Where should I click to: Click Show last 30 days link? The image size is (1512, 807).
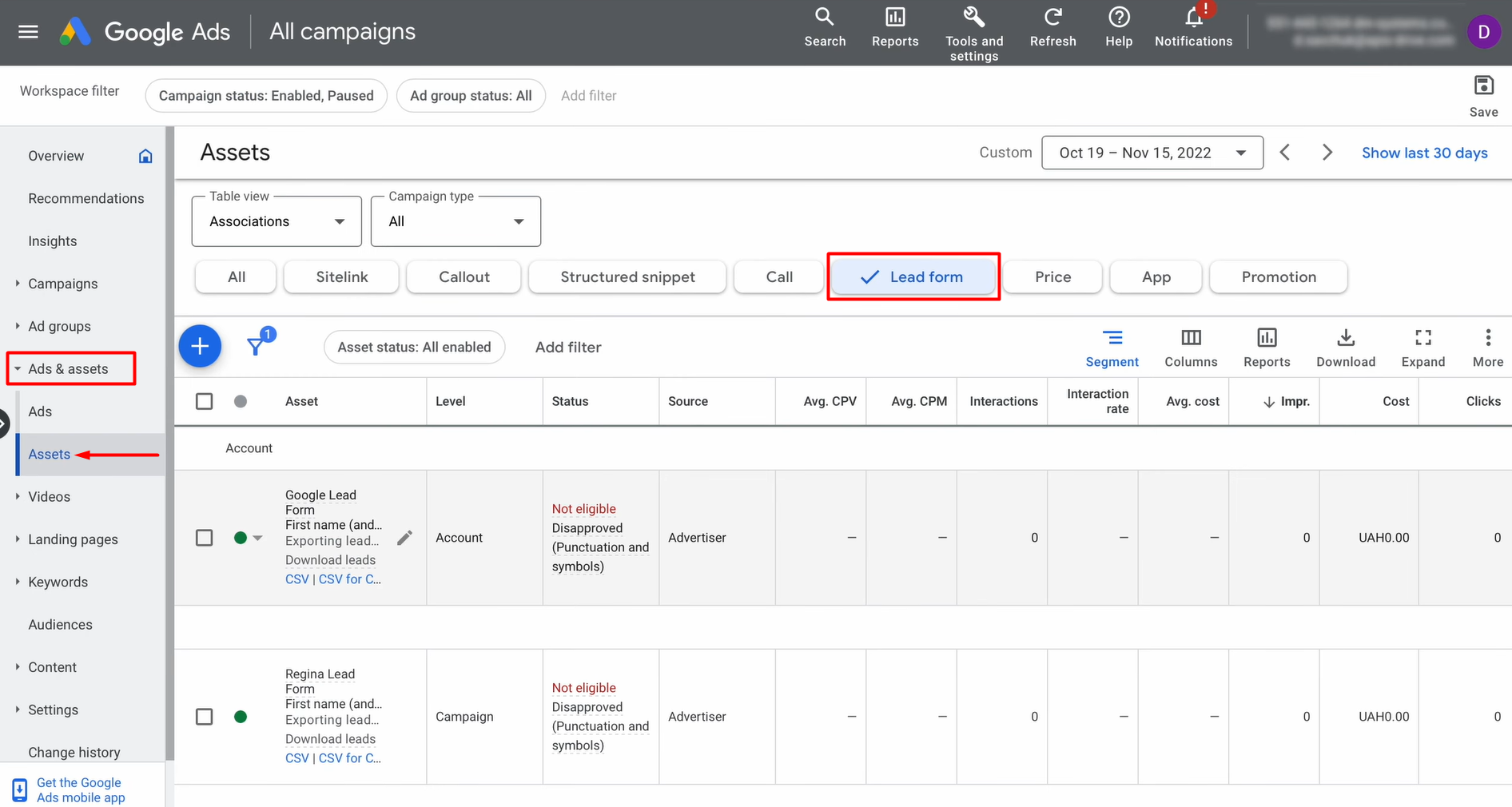point(1424,153)
